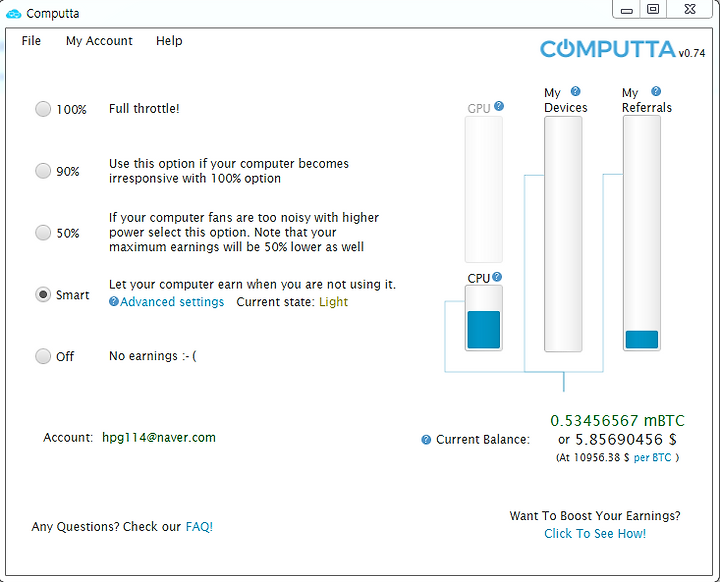
Task: Click the My Devices earnings bar
Action: pyautogui.click(x=563, y=234)
